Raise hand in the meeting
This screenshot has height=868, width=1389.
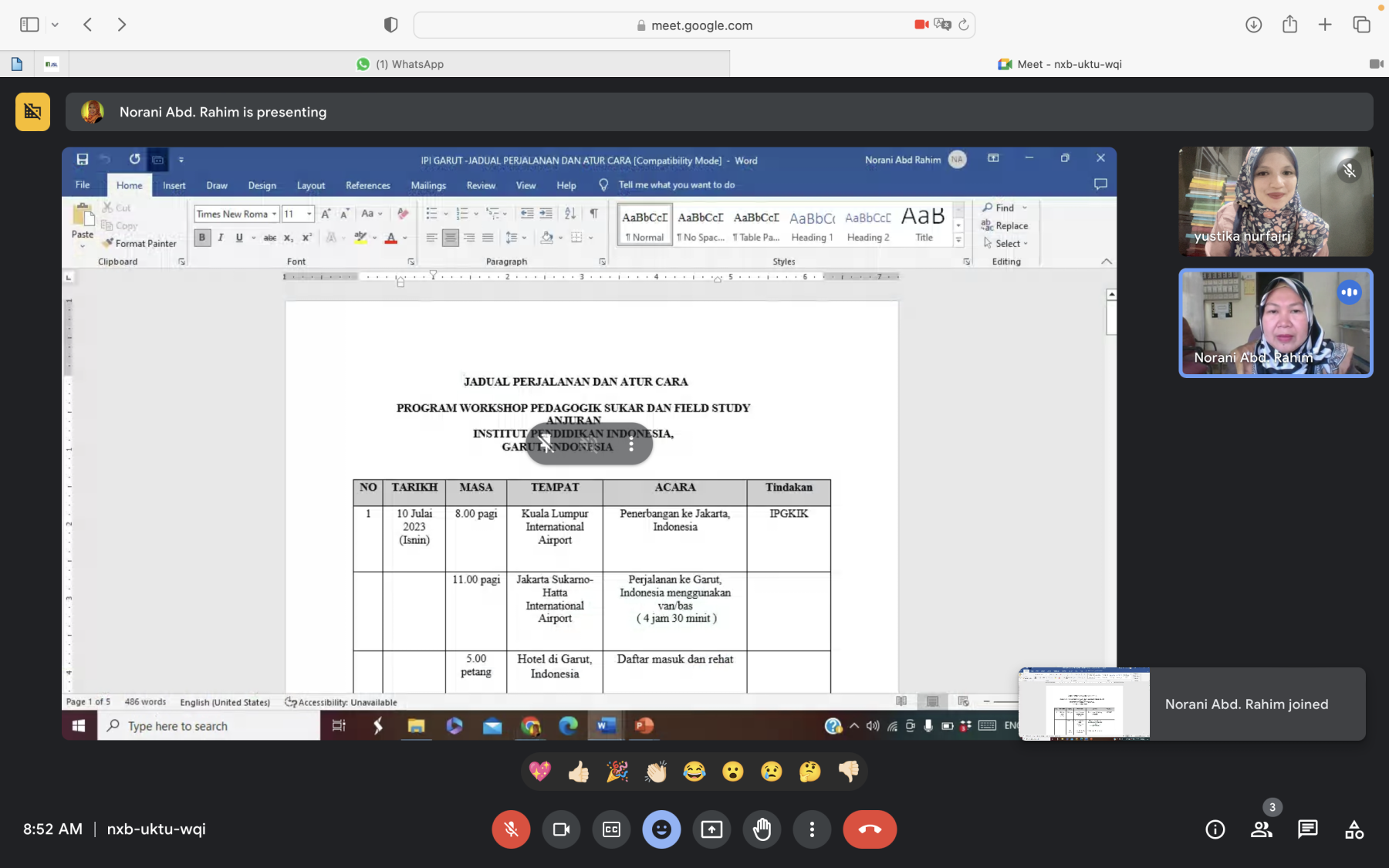(x=762, y=829)
